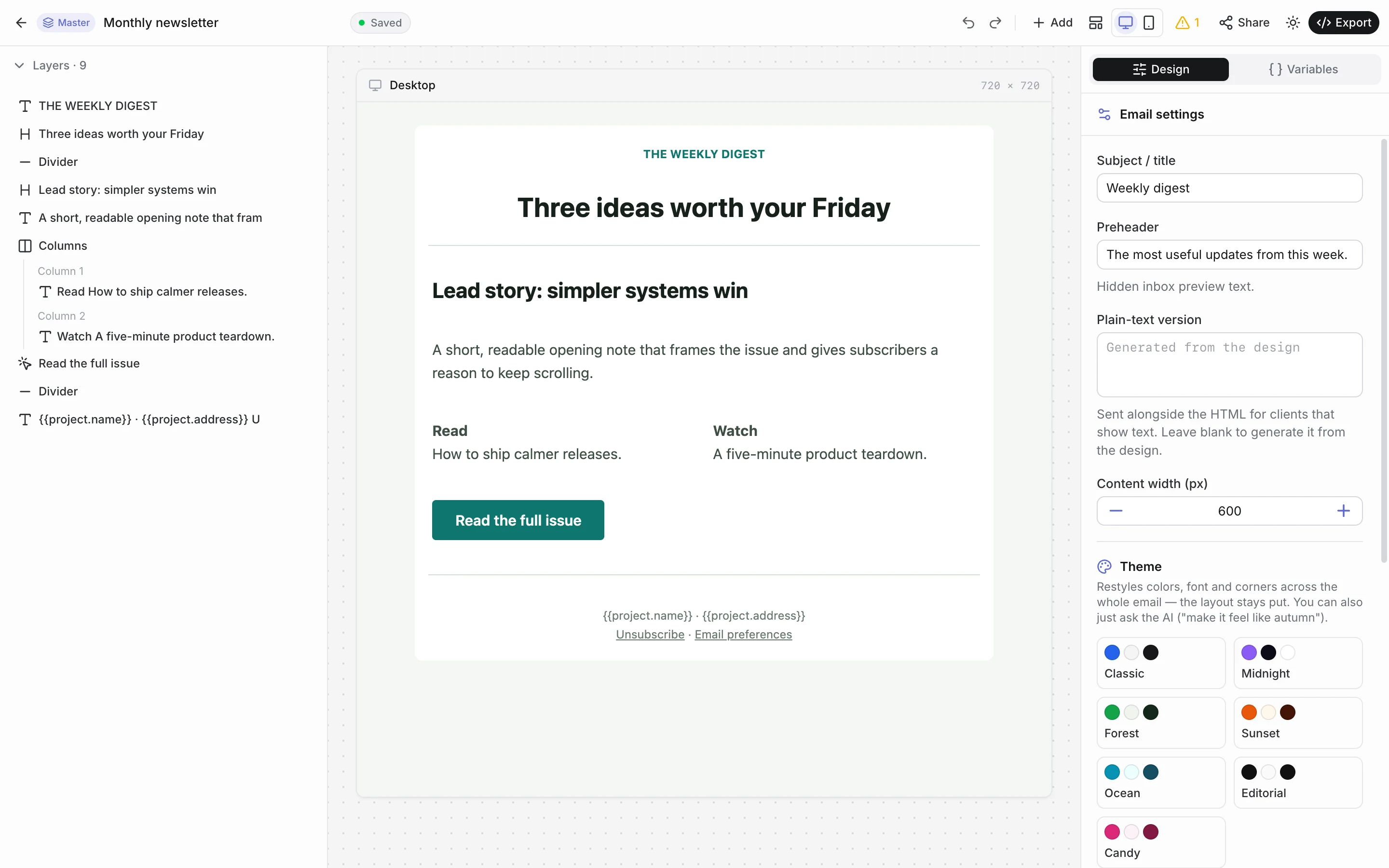Image resolution: width=1389 pixels, height=868 pixels.
Task: Click the Saved status indicator
Action: click(380, 22)
